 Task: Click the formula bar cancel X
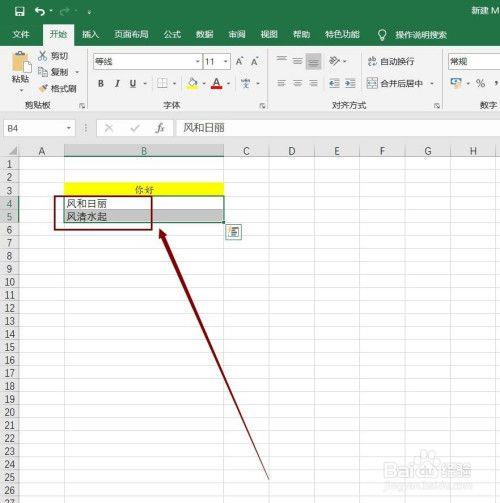coord(109,128)
